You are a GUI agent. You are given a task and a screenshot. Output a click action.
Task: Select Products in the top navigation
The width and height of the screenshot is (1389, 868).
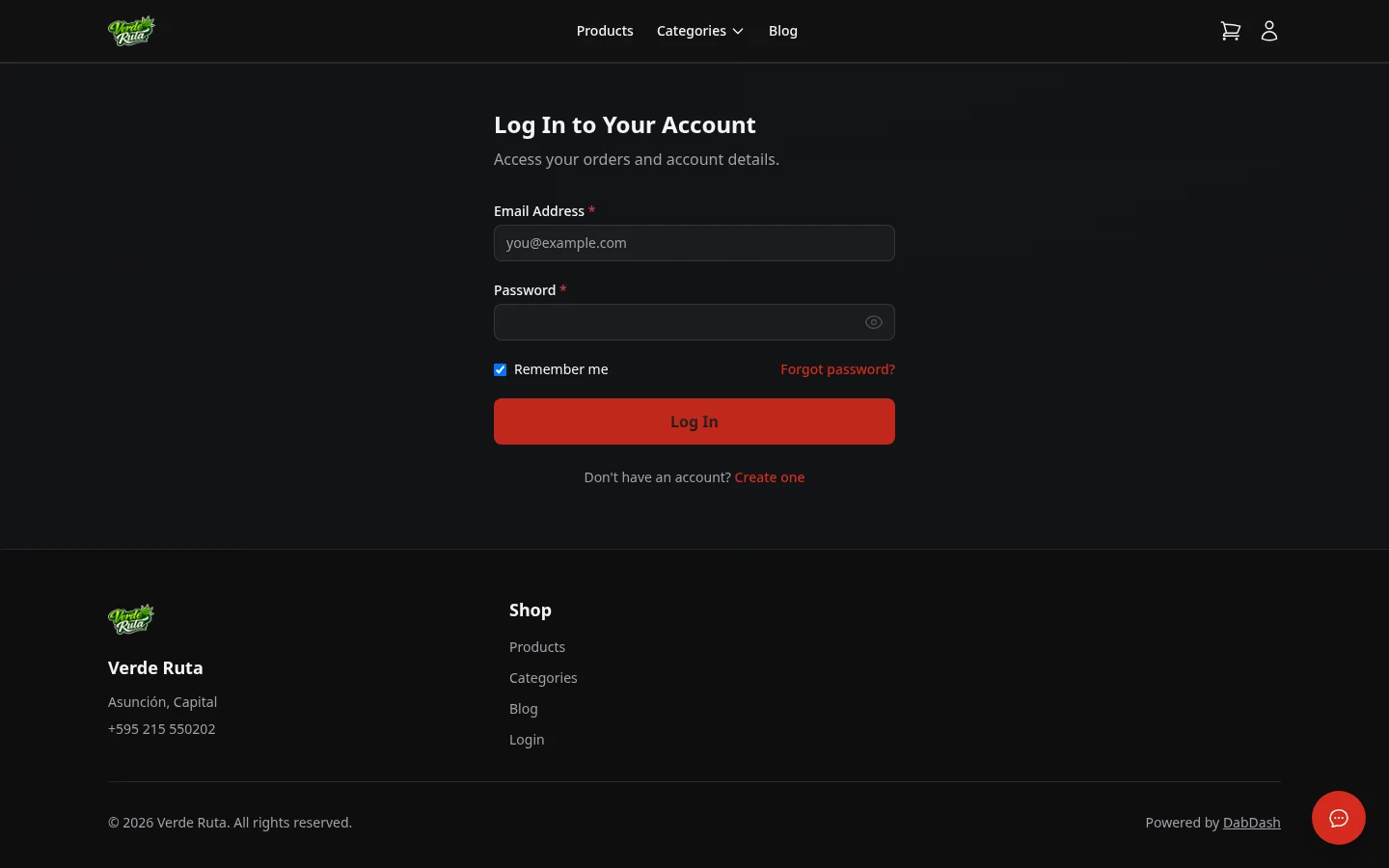[605, 30]
